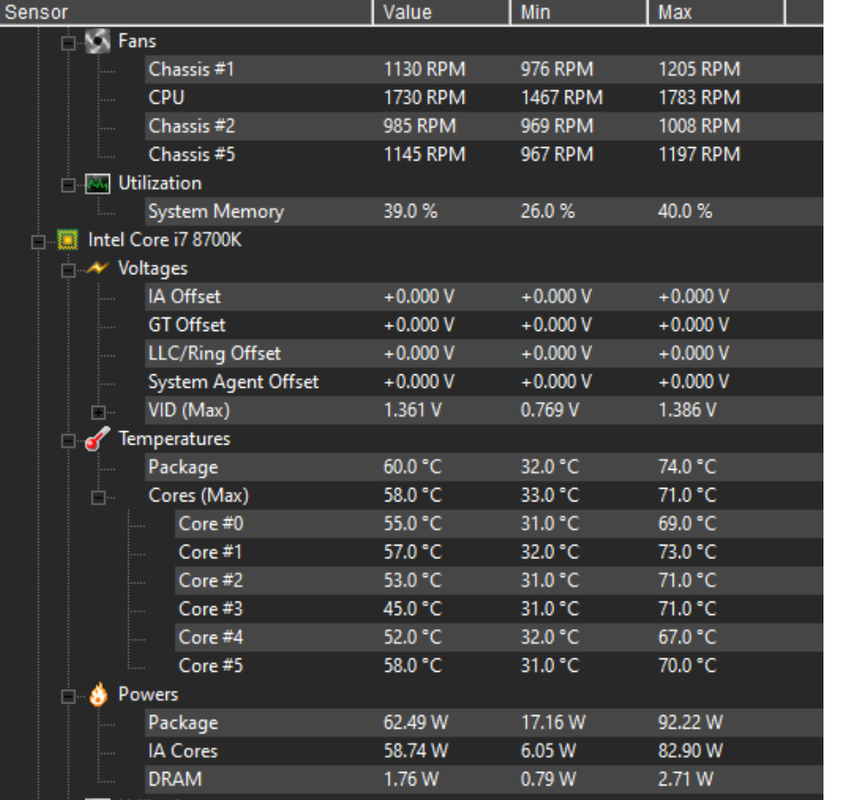
Task: Select the CPU fan row
Action: coord(484,98)
